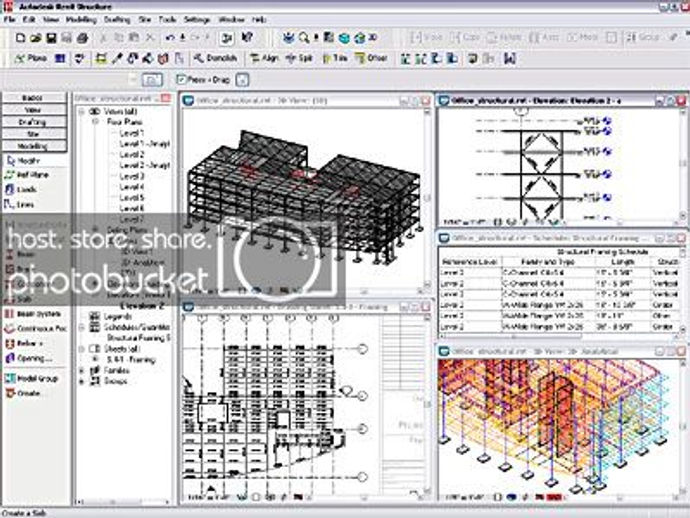This screenshot has width=690, height=518.
Task: Click the What's This help pointer icon
Action: click(x=248, y=38)
